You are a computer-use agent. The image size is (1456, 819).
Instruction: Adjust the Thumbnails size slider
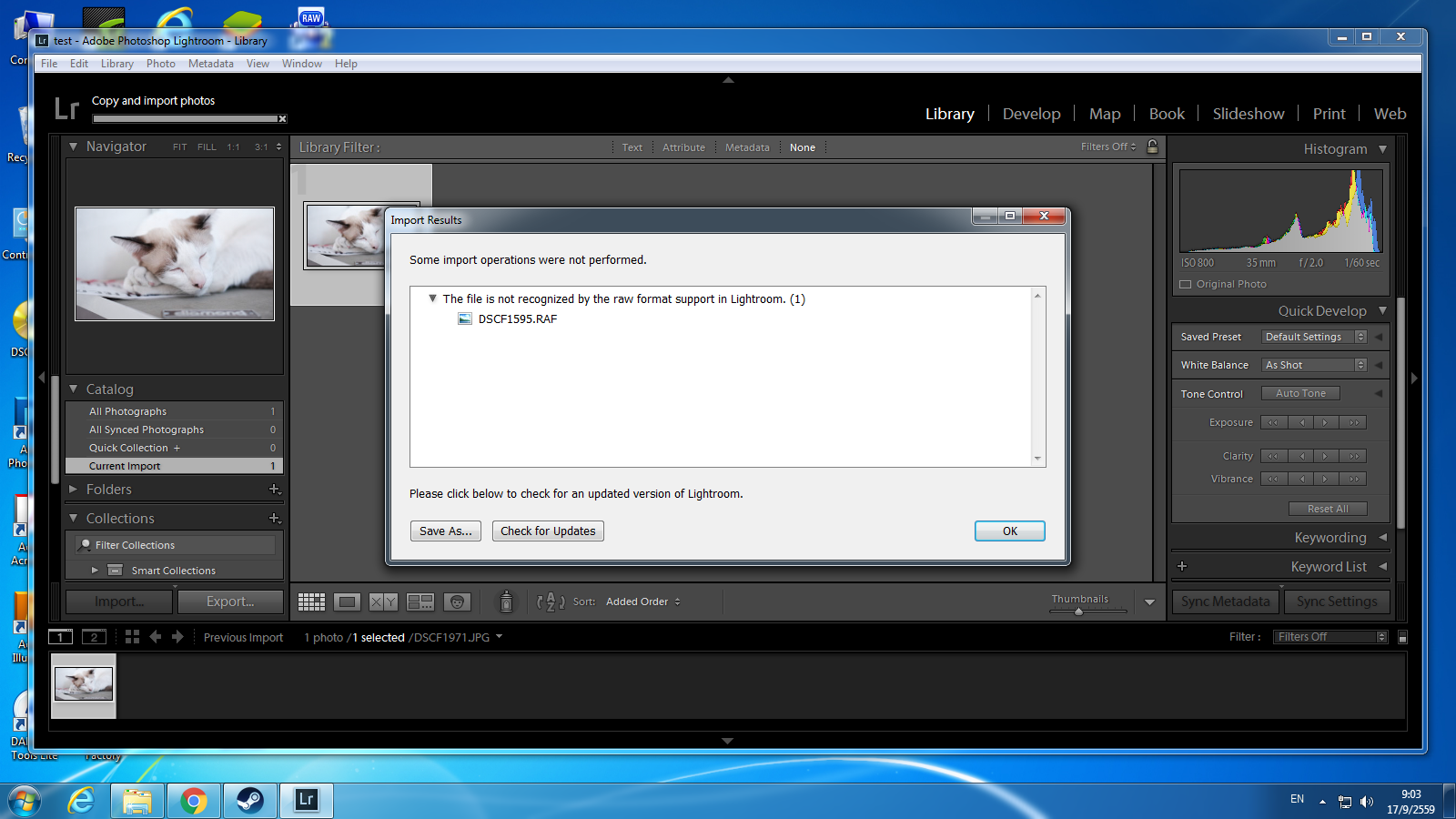[1078, 612]
